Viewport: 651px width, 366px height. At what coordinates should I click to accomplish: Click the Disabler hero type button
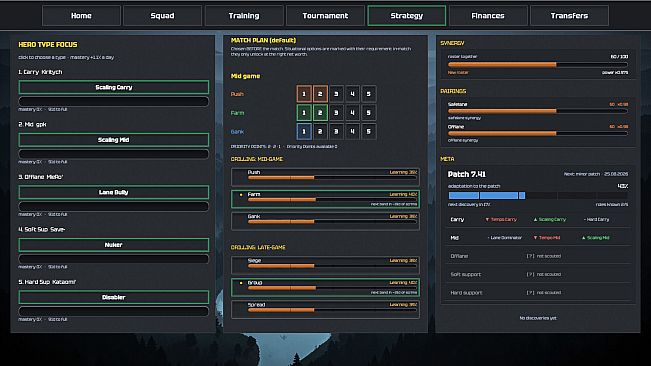(113, 298)
